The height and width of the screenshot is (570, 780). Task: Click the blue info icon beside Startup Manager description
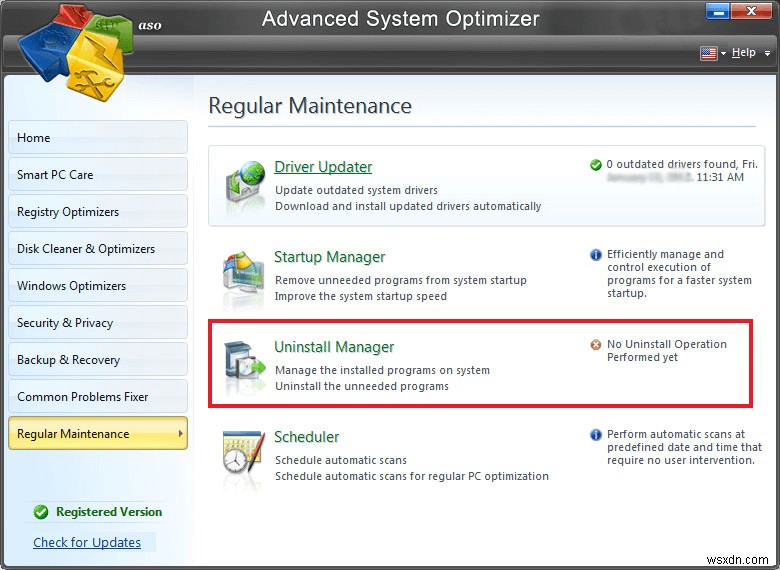pos(595,255)
